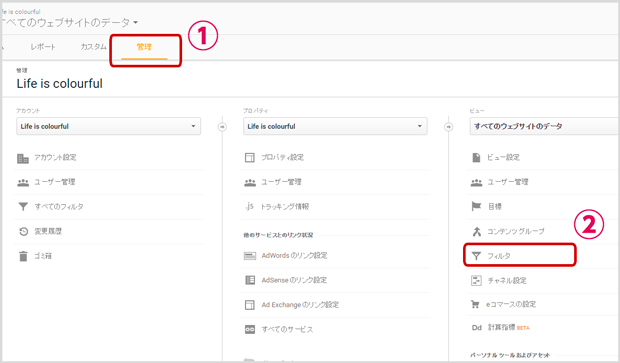Click the eコマースの設定 cart icon

(475, 304)
